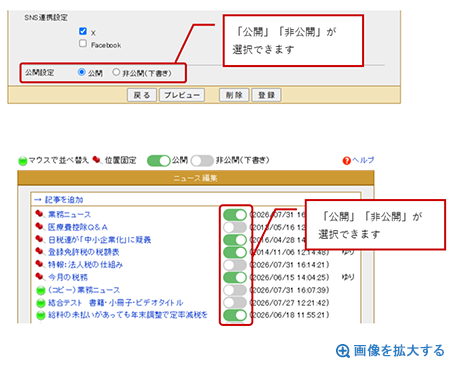Click the 登録 button
450x365 pixels.
pyautogui.click(x=266, y=95)
